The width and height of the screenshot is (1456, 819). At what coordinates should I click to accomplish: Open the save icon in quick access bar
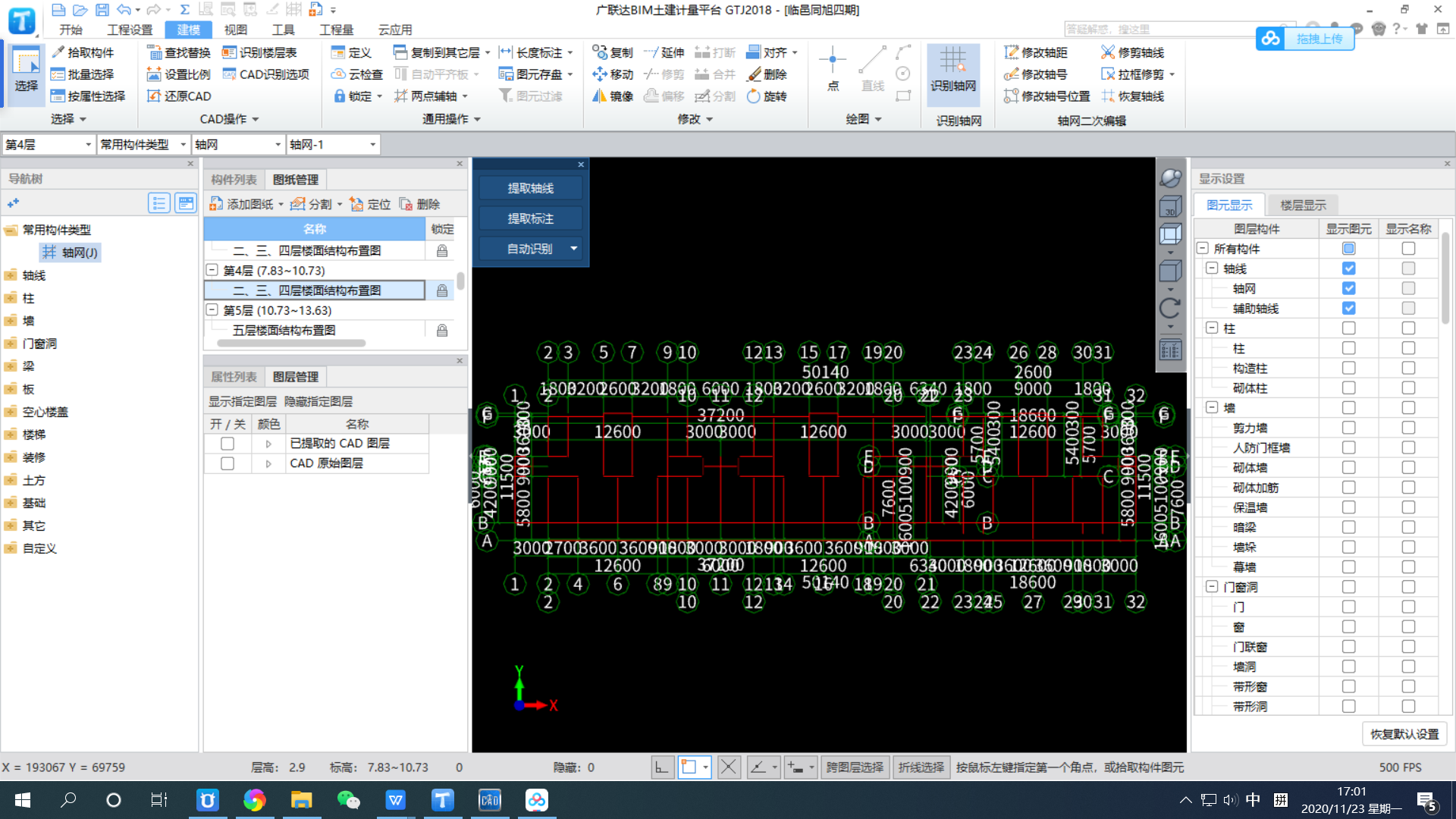click(102, 10)
